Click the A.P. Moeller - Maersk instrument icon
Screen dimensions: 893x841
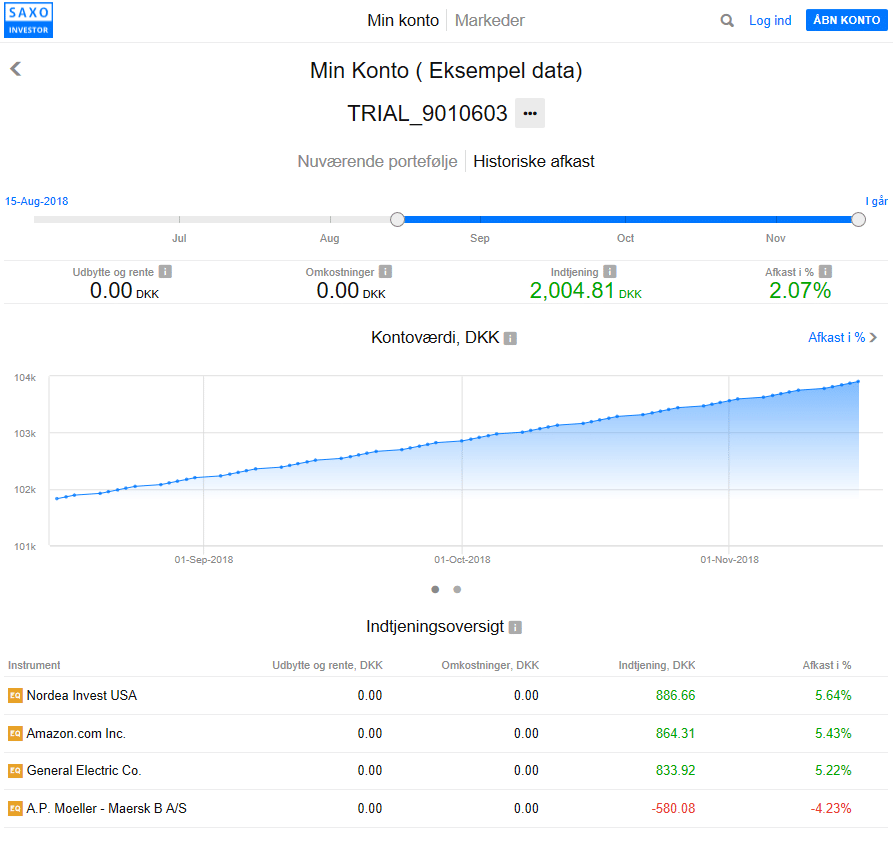click(15, 809)
